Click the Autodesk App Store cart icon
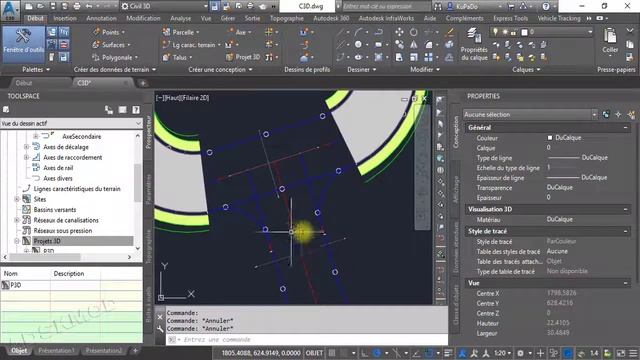Screen dimensions: 640x360 (511, 6)
